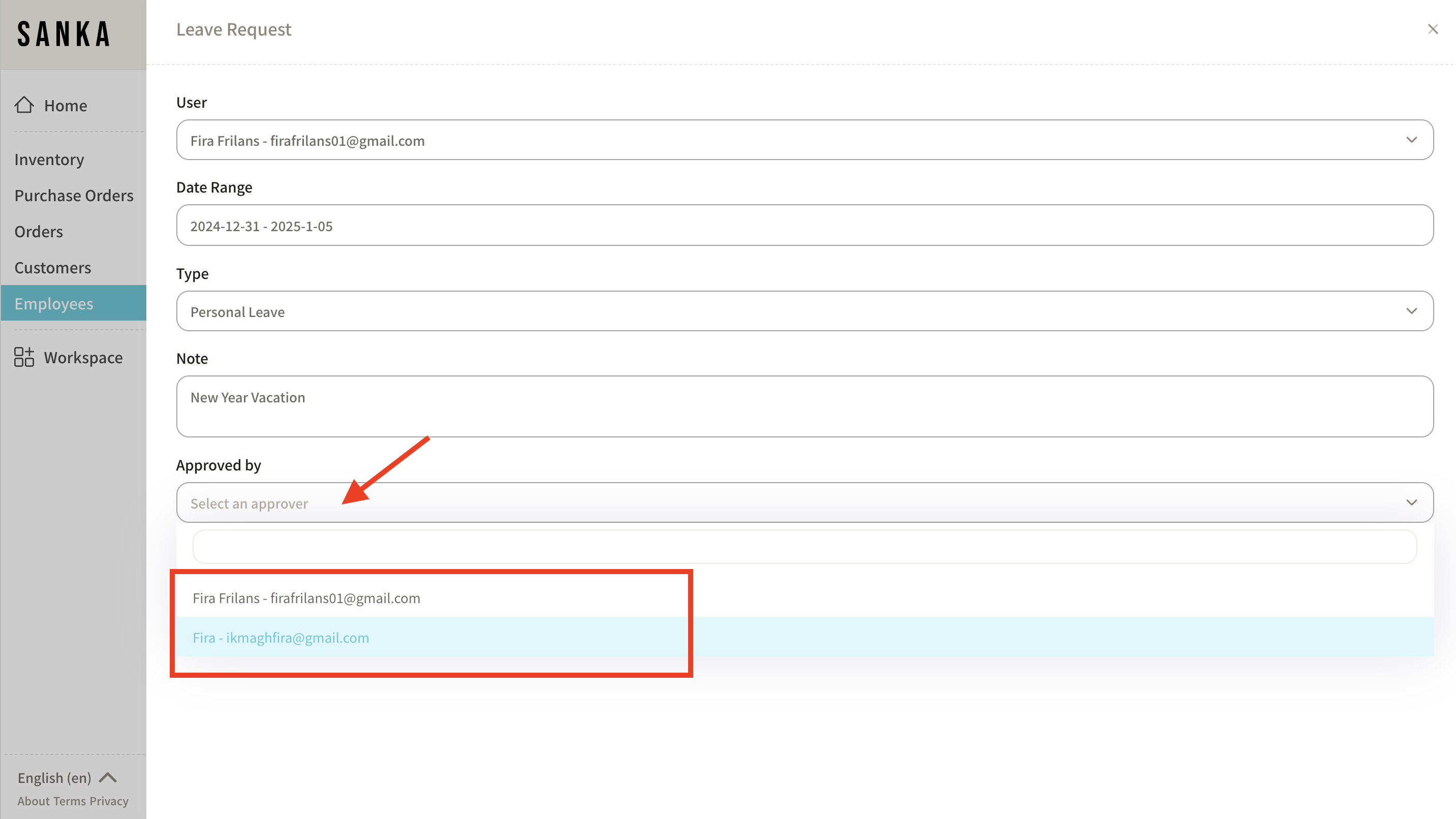This screenshot has width=1456, height=819.
Task: Click the Date Range field
Action: click(804, 226)
